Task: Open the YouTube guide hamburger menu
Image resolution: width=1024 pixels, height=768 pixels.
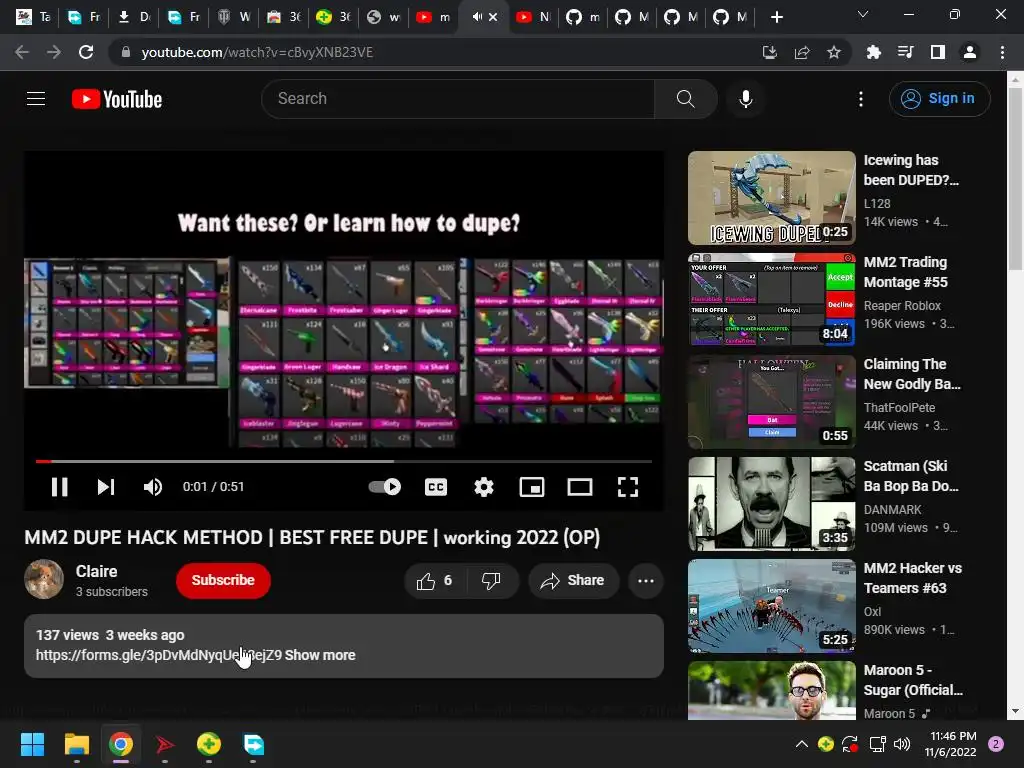Action: 36,99
